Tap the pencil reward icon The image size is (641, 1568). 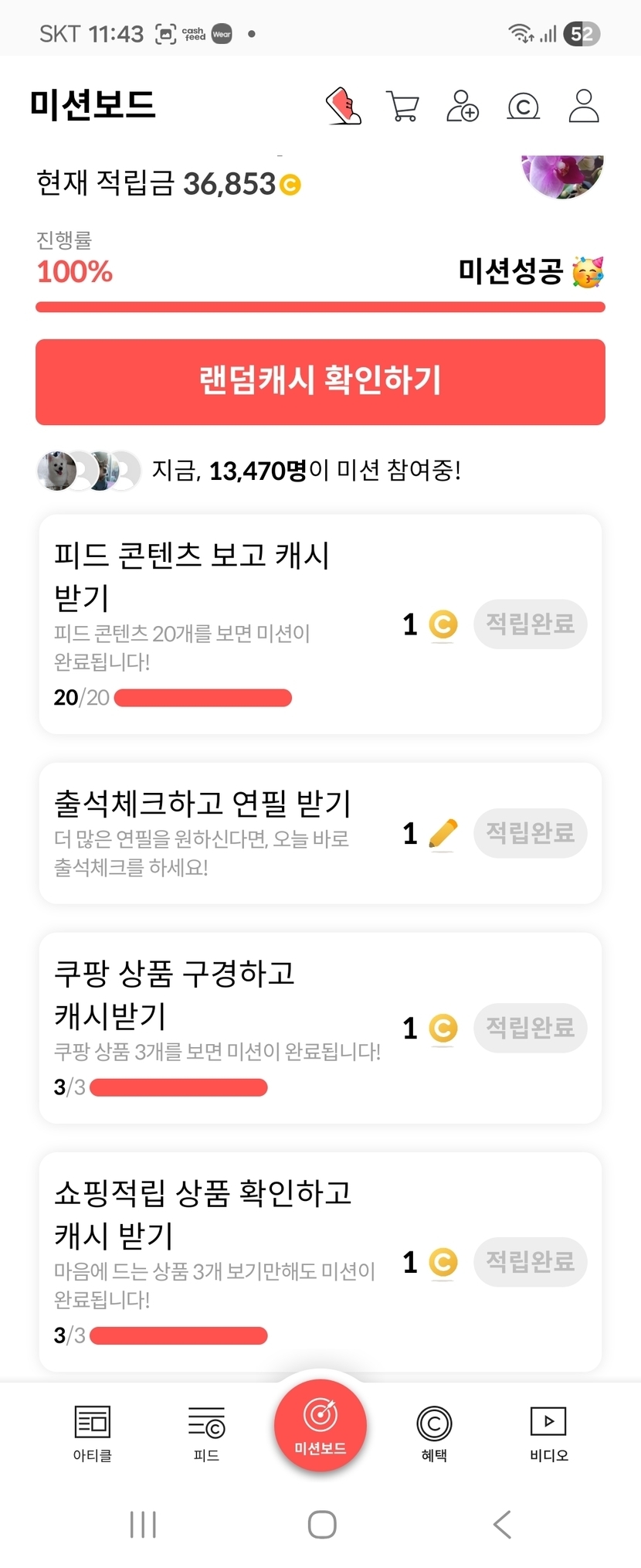[443, 834]
